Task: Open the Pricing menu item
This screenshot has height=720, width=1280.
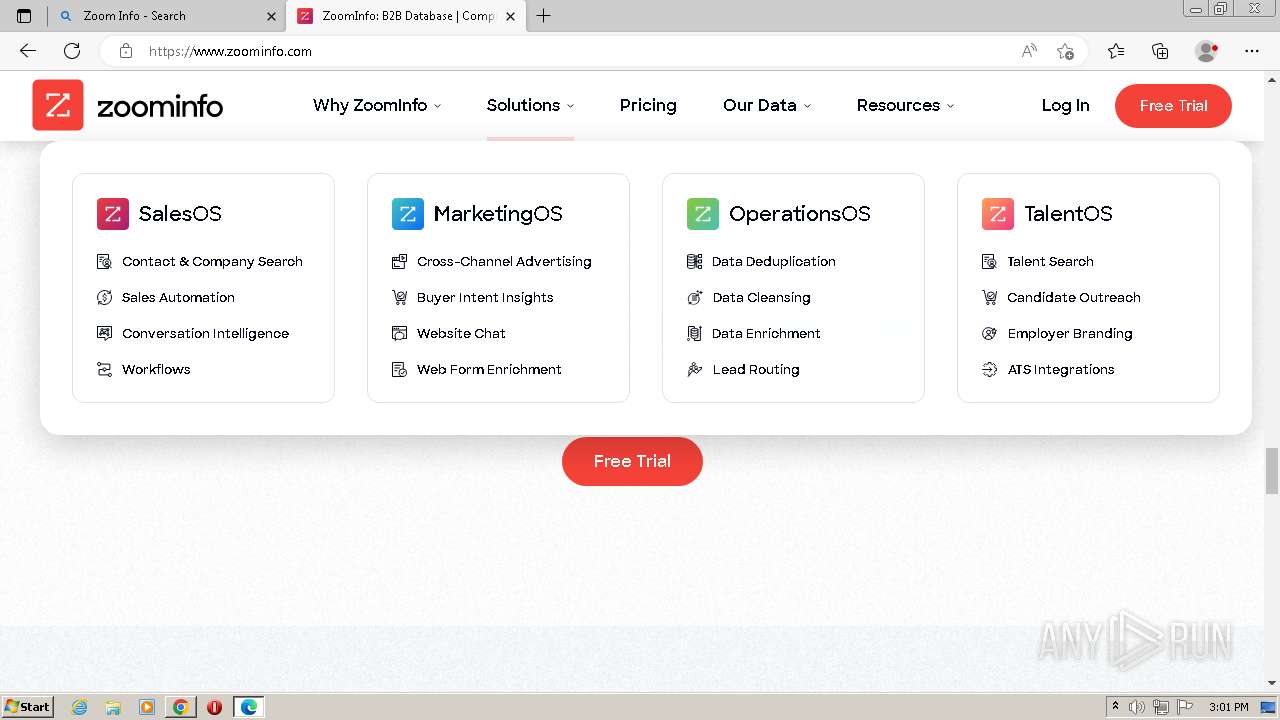Action: (648, 105)
